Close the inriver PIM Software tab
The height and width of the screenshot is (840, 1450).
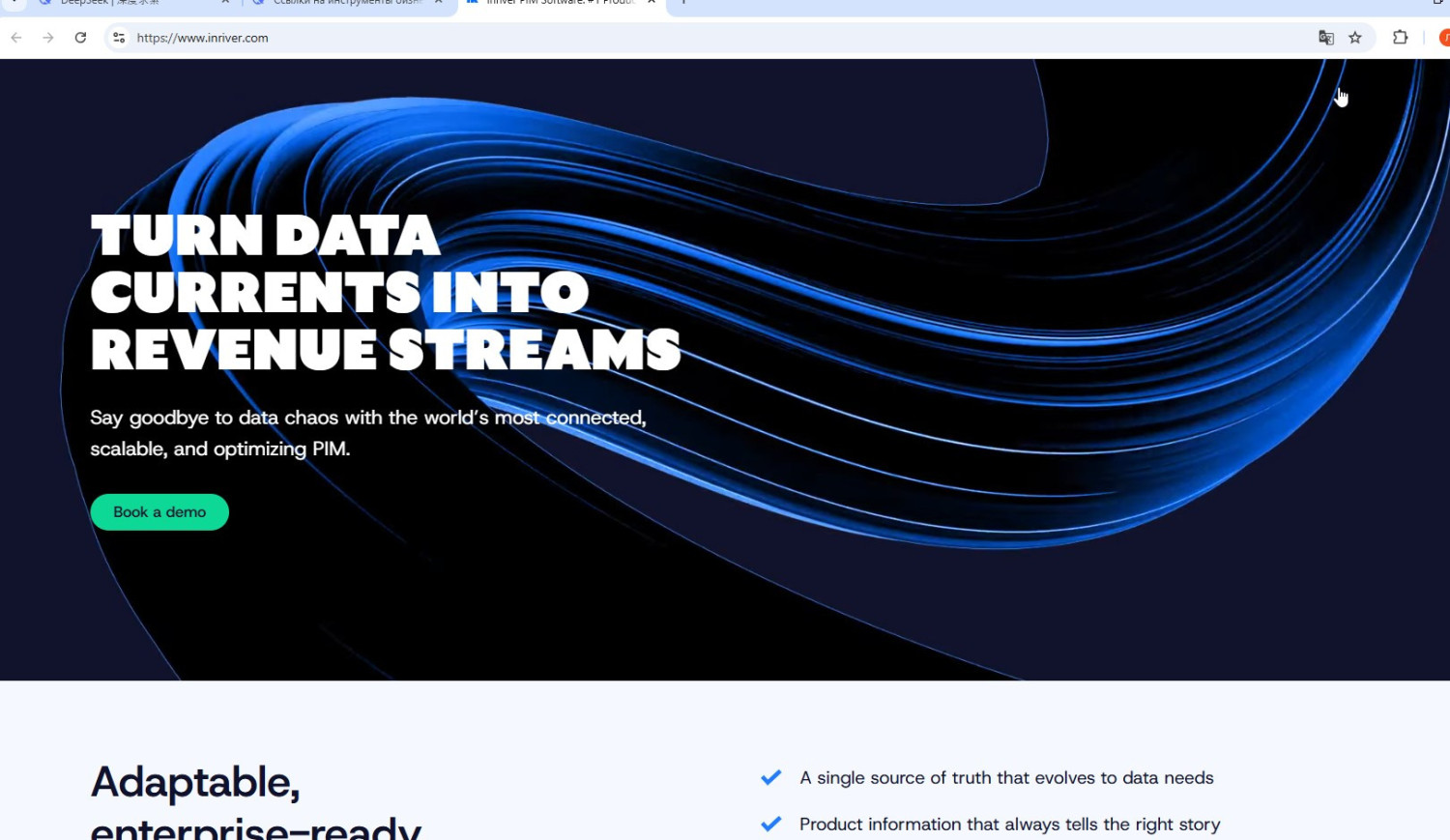652,3
